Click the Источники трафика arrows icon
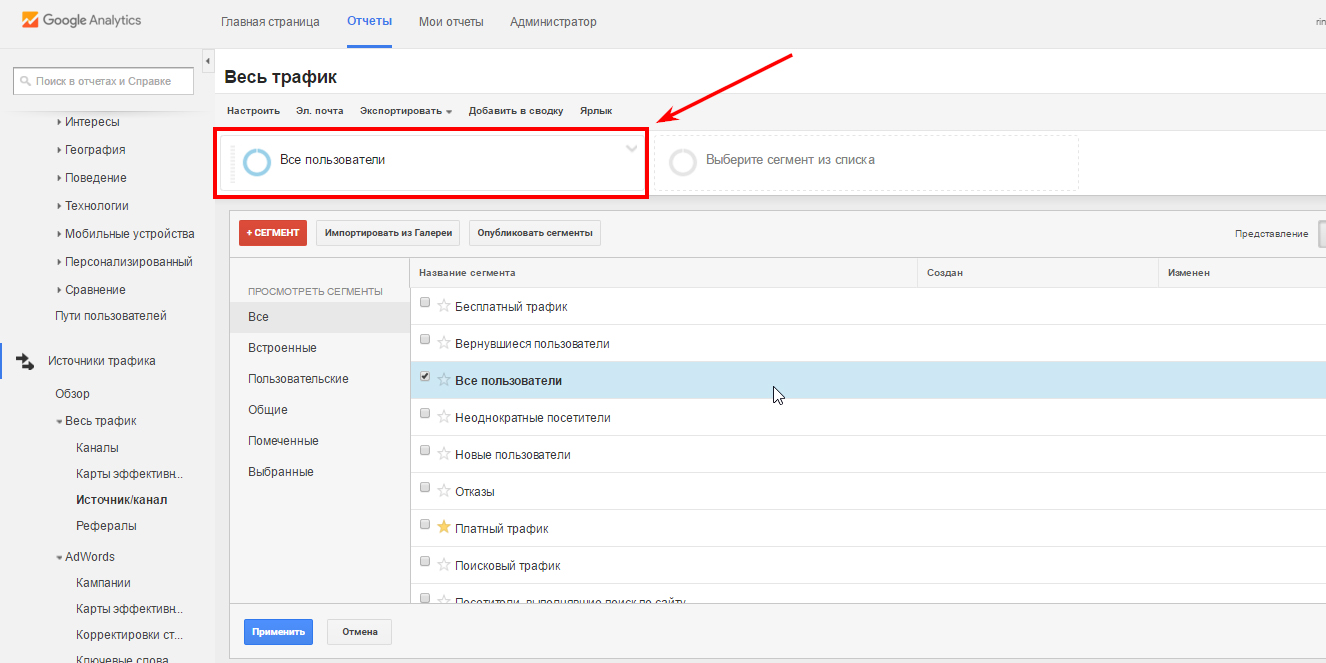 [26, 361]
